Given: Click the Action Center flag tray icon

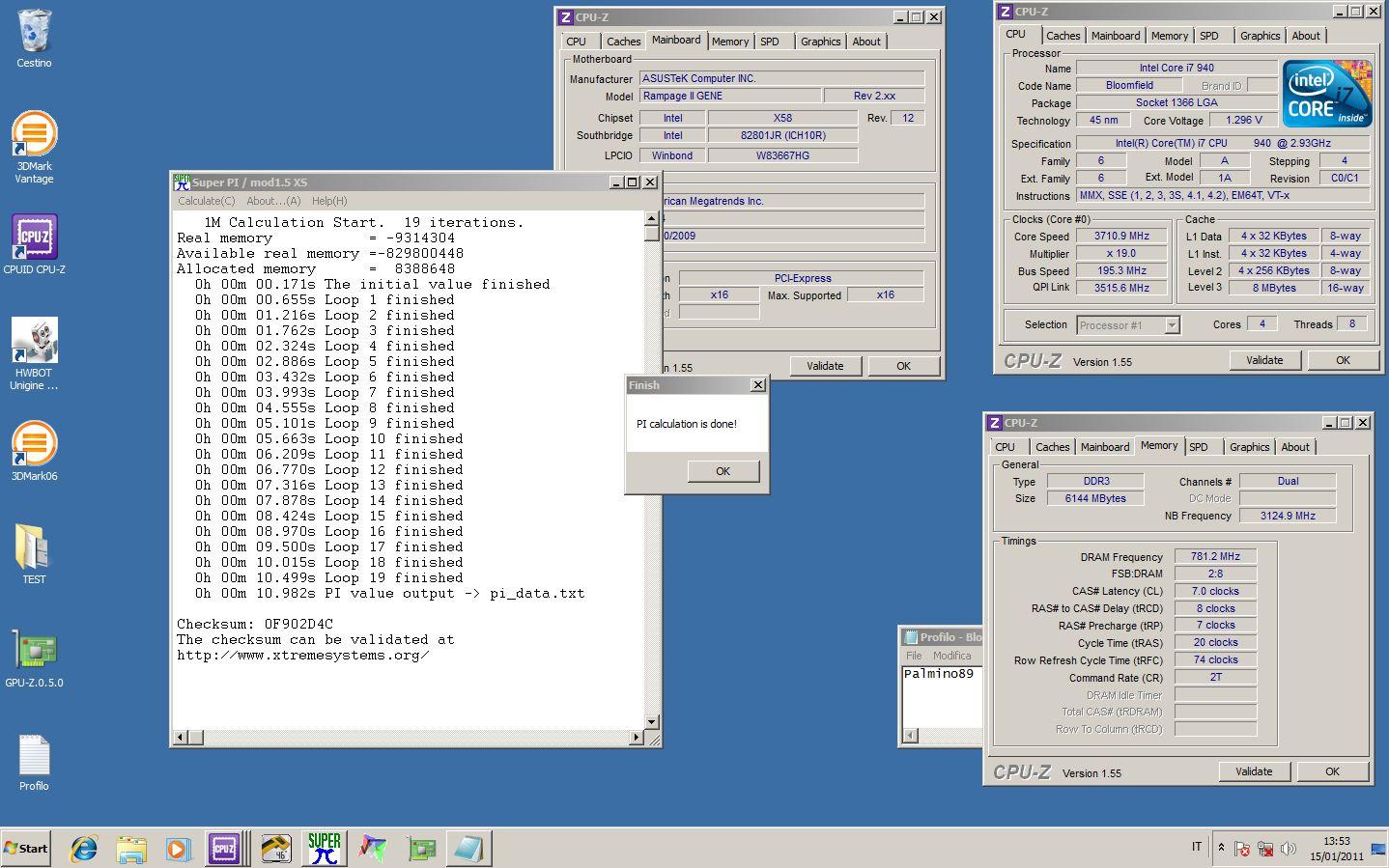Looking at the screenshot, I should [1242, 849].
